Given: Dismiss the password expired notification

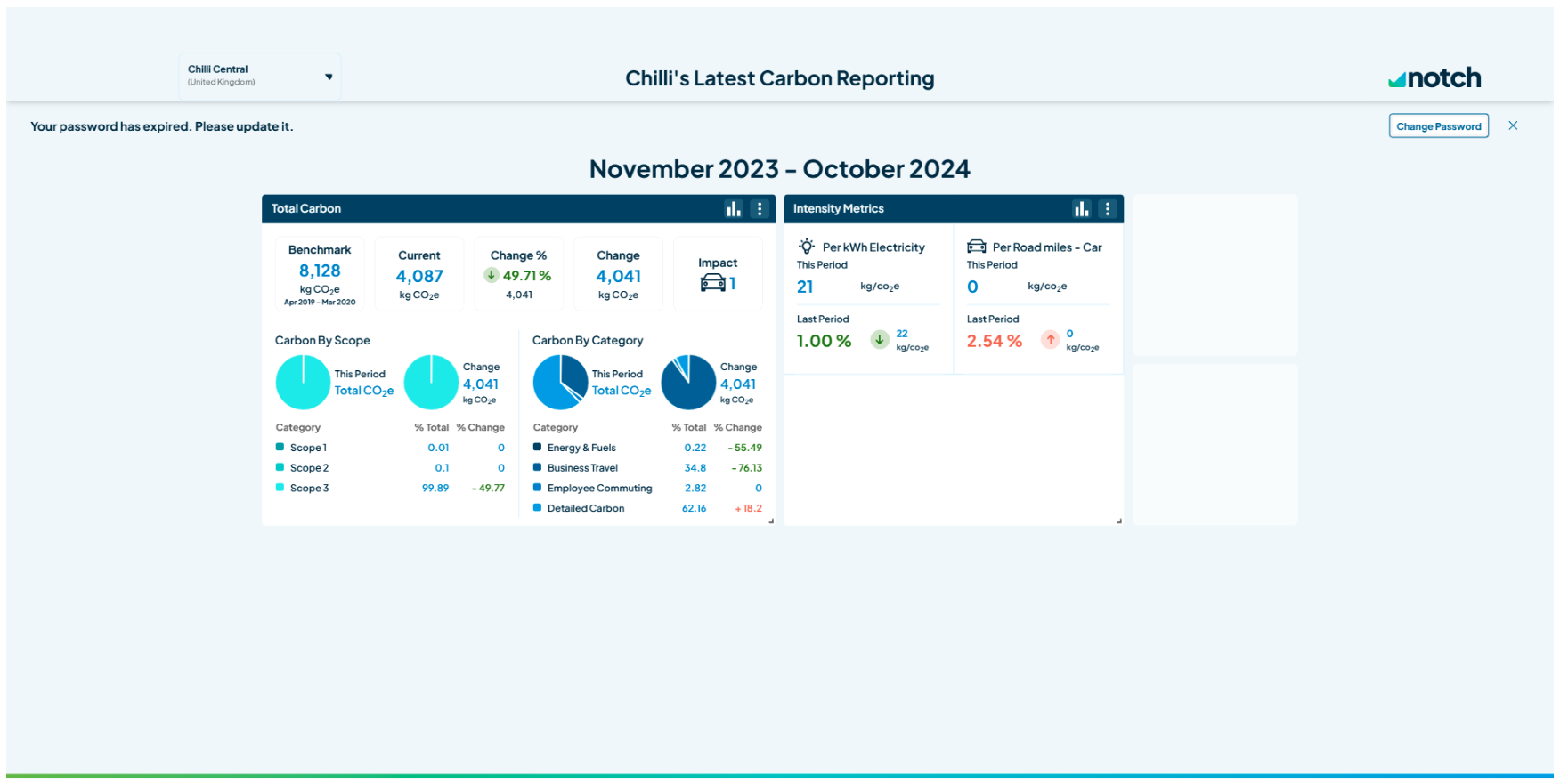Looking at the screenshot, I should (1513, 125).
